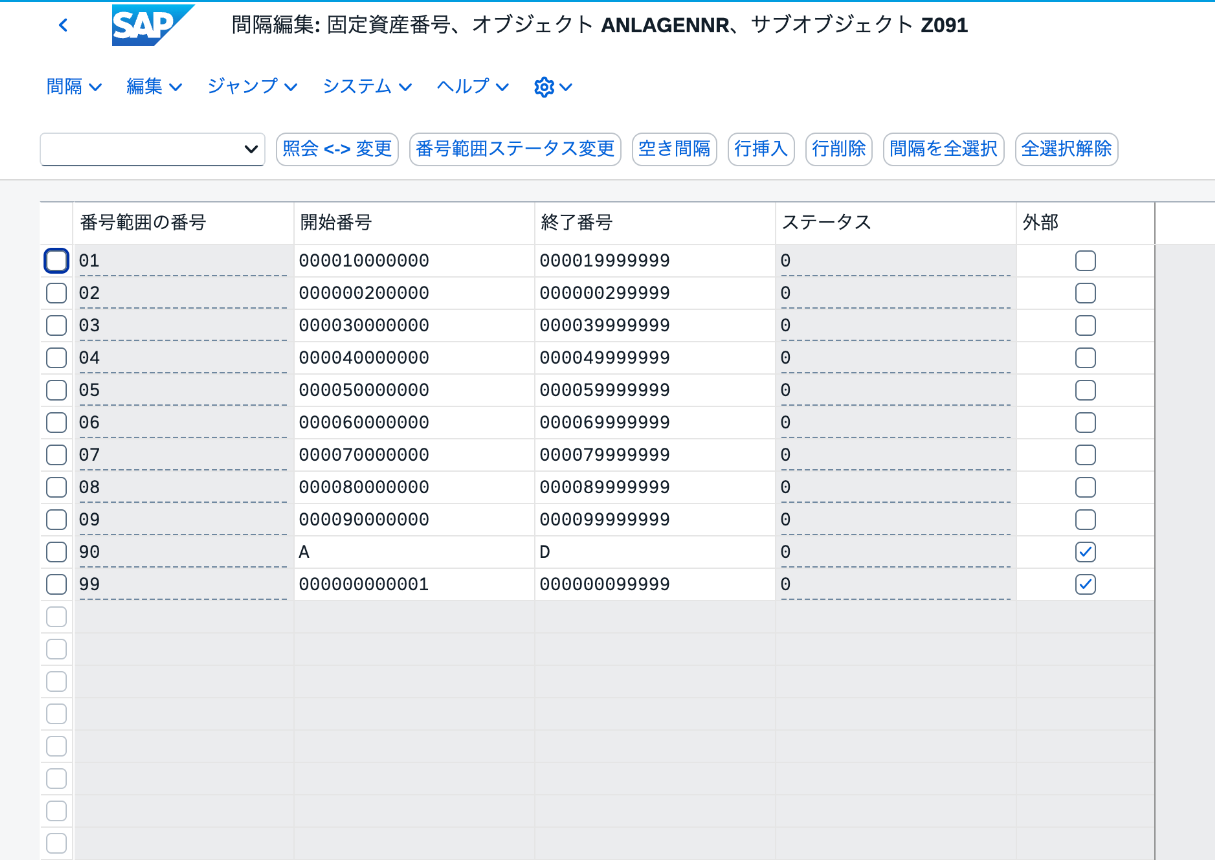Uncheck 外部 checkbox for row 90
Image resolution: width=1215 pixels, height=860 pixels.
click(x=1085, y=552)
